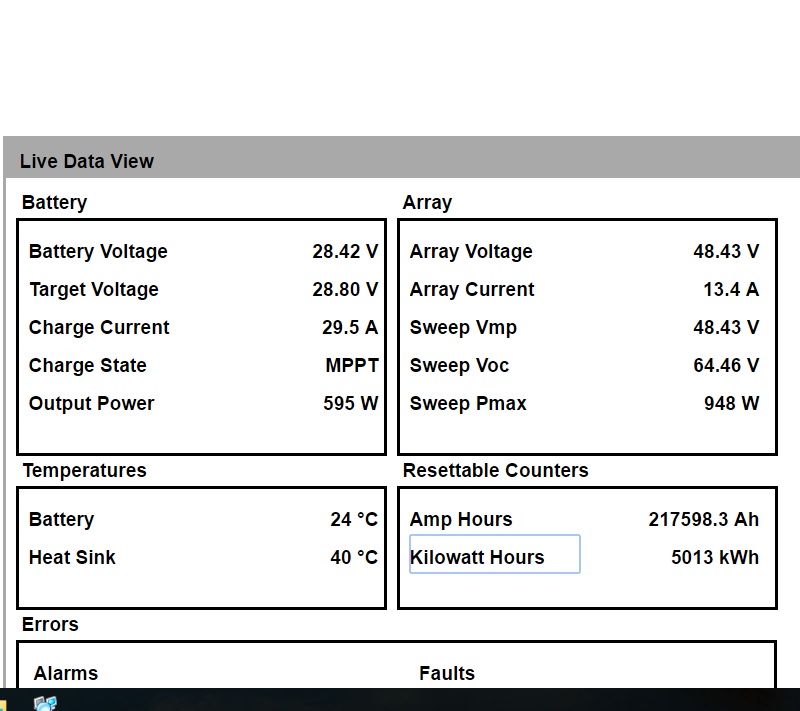Click the Amp Hours label
This screenshot has width=800, height=711.
click(461, 520)
